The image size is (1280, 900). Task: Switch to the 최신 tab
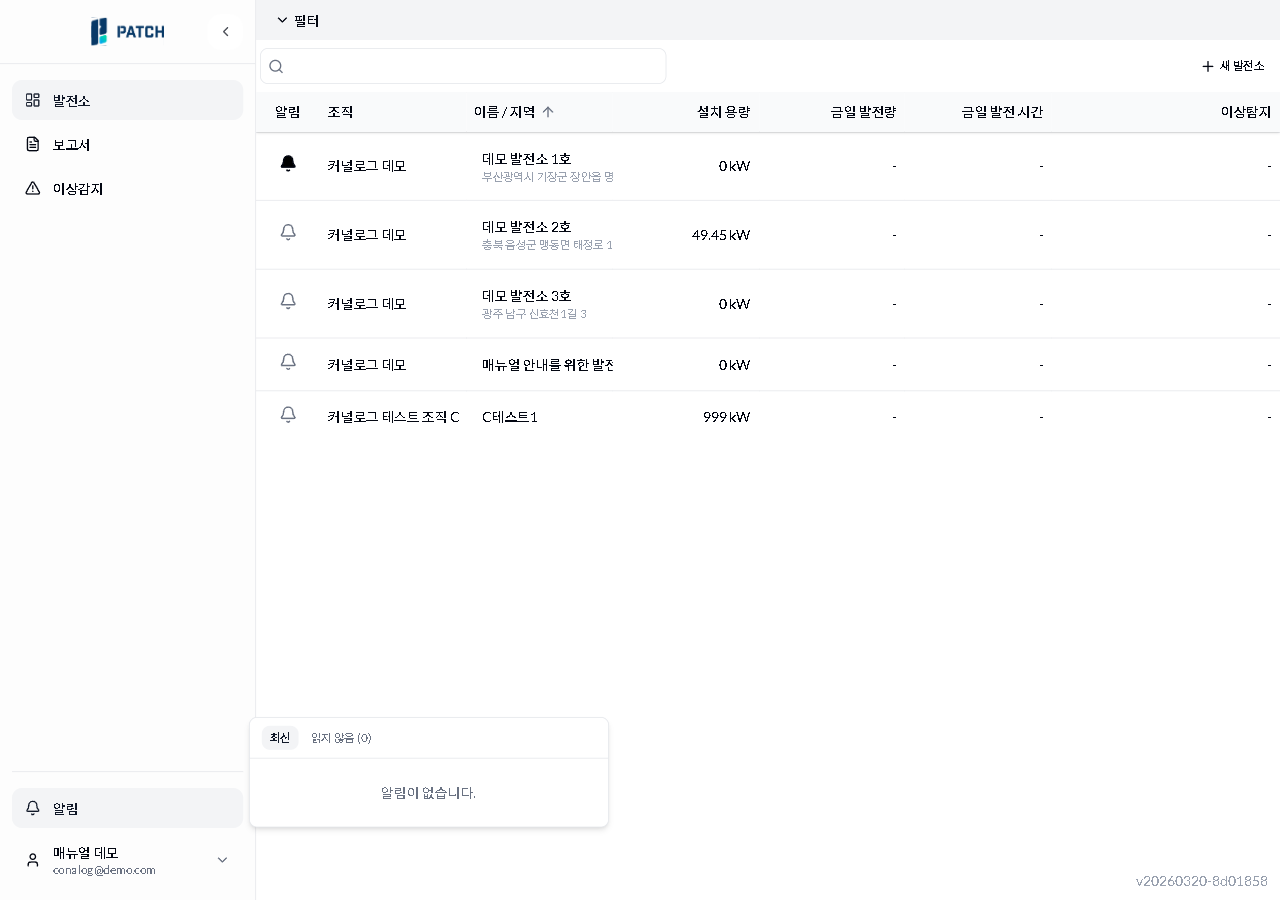point(280,738)
